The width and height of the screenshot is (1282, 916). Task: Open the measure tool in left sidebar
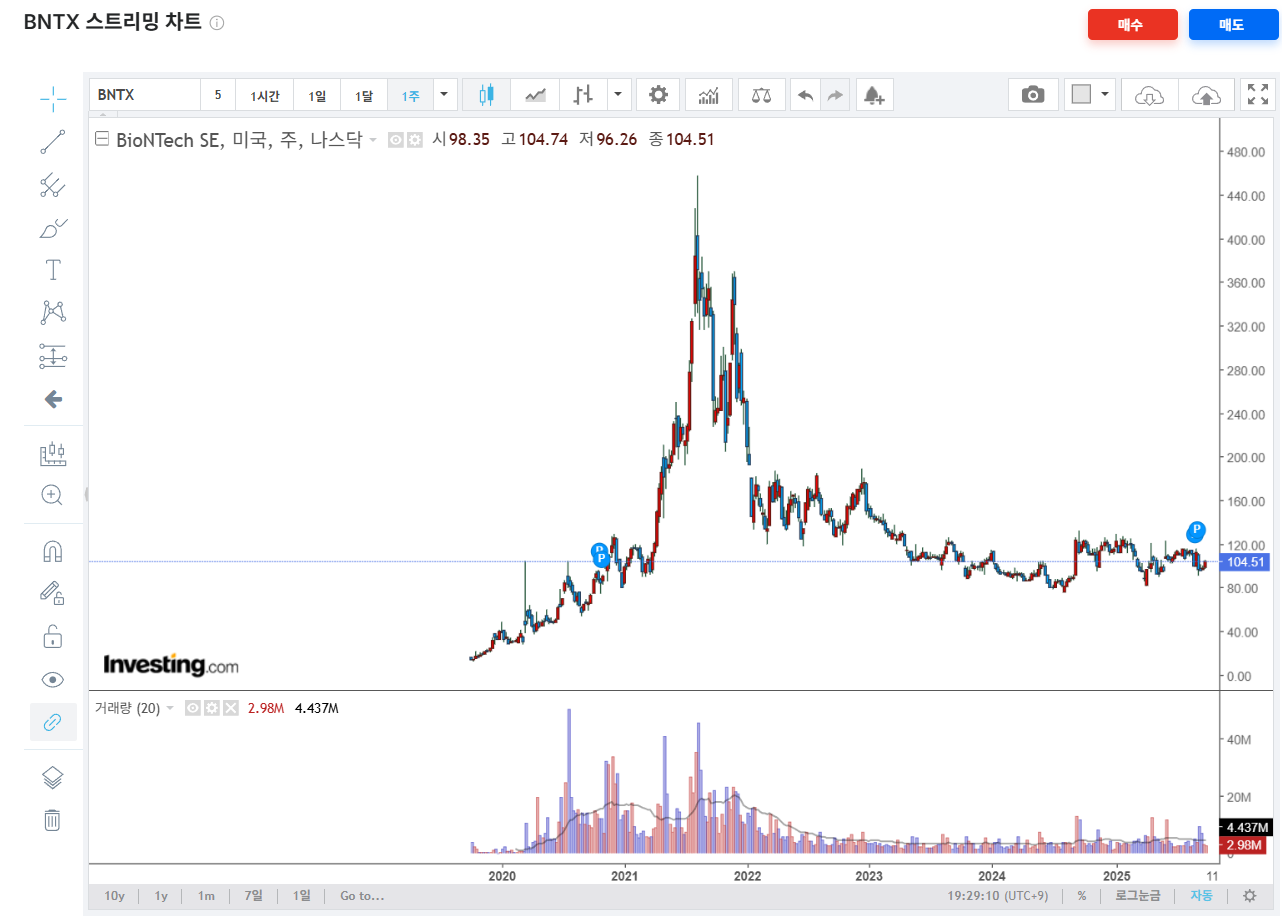click(53, 455)
